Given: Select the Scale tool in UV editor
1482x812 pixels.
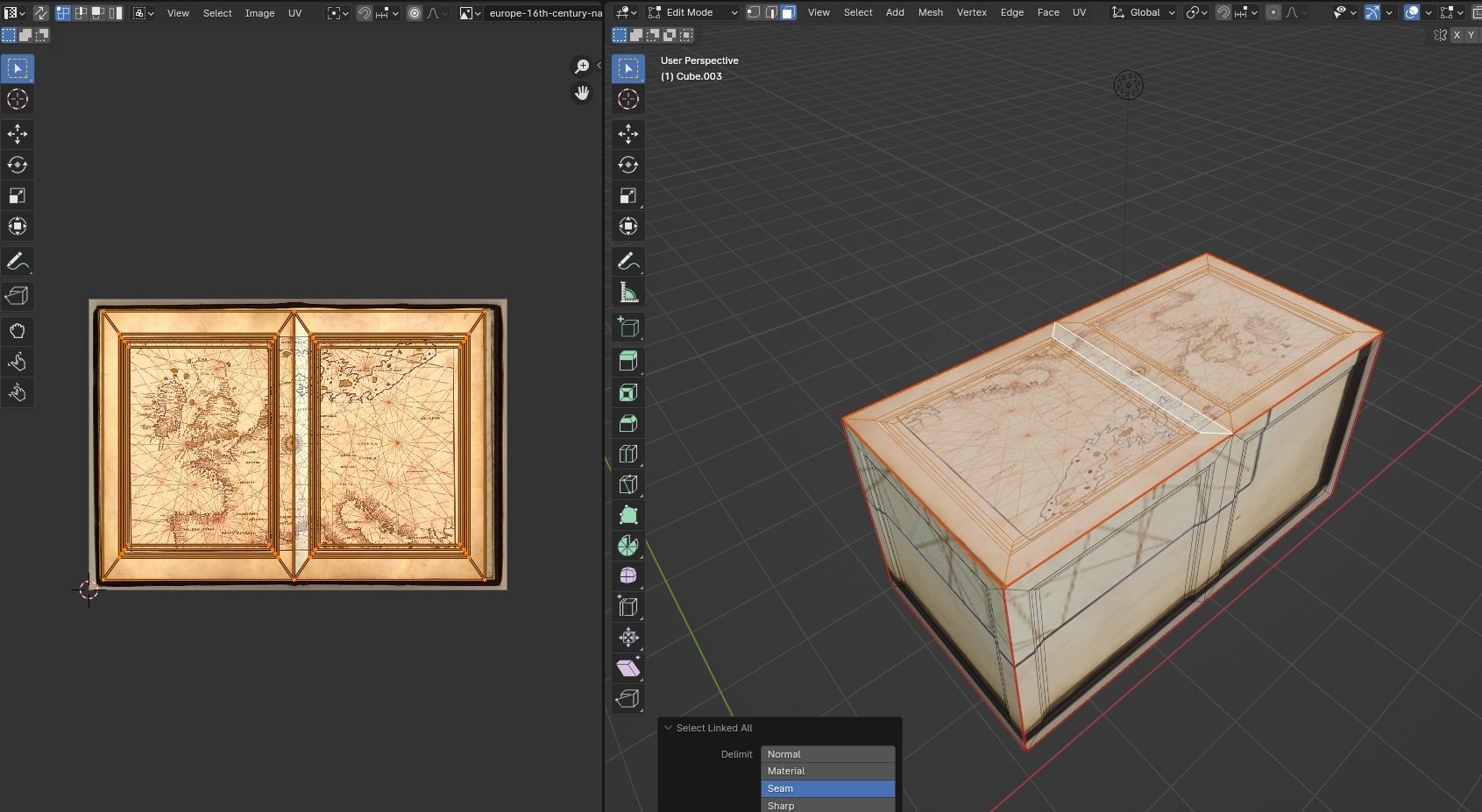Looking at the screenshot, I should pyautogui.click(x=17, y=195).
